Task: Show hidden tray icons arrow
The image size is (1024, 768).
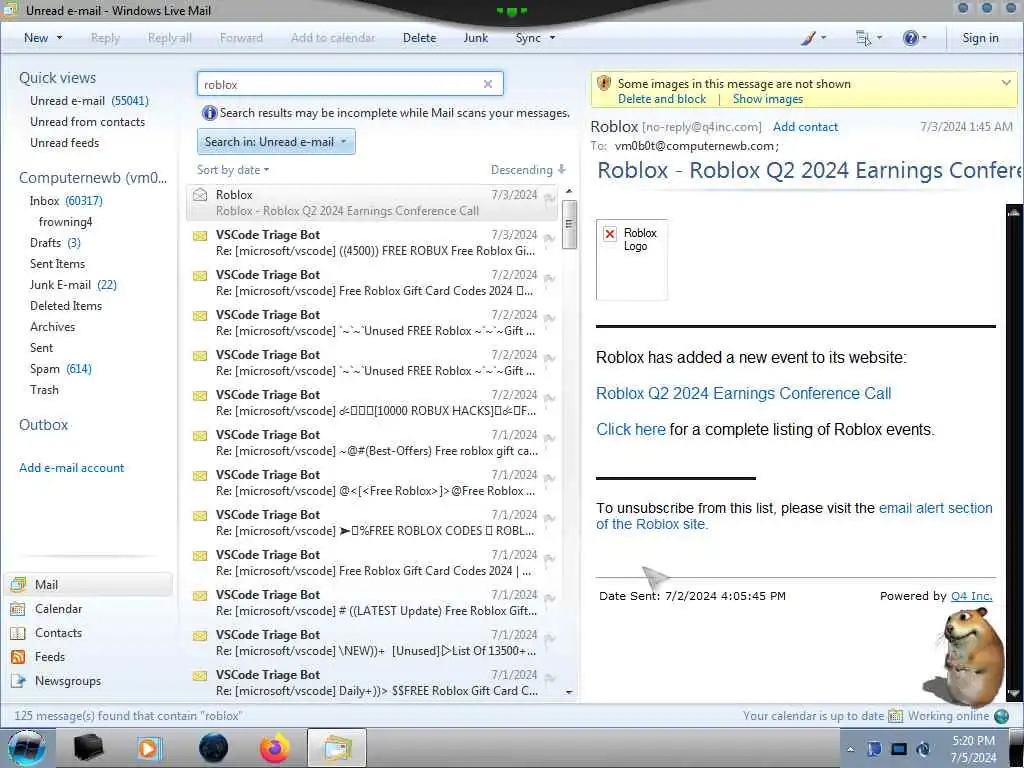Action: [x=850, y=750]
